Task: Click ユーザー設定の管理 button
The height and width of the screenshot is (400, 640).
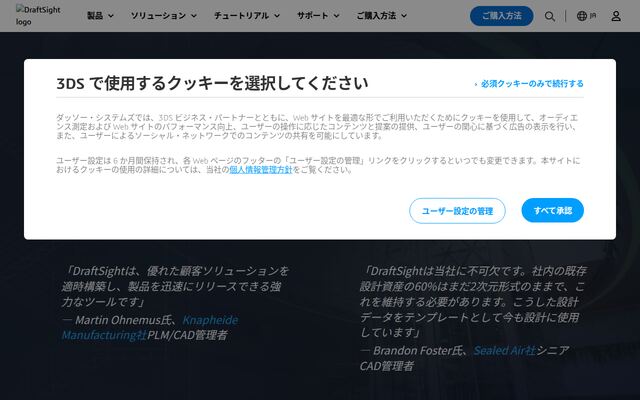Action: tap(457, 211)
